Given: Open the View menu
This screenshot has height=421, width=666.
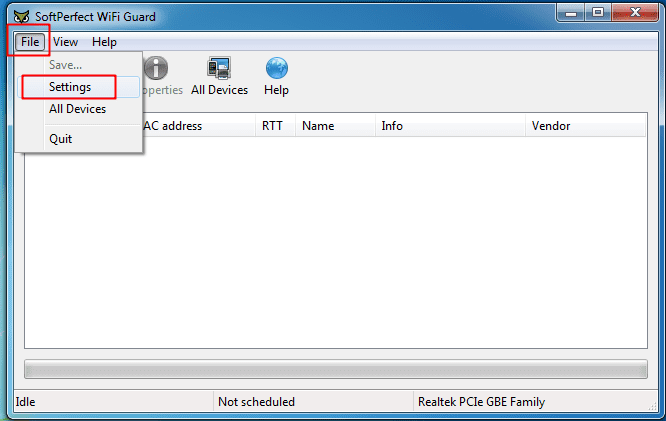Looking at the screenshot, I should [x=65, y=42].
